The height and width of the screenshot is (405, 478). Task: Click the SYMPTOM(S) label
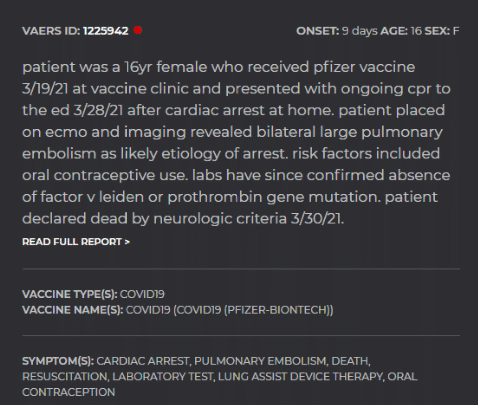click(58, 361)
